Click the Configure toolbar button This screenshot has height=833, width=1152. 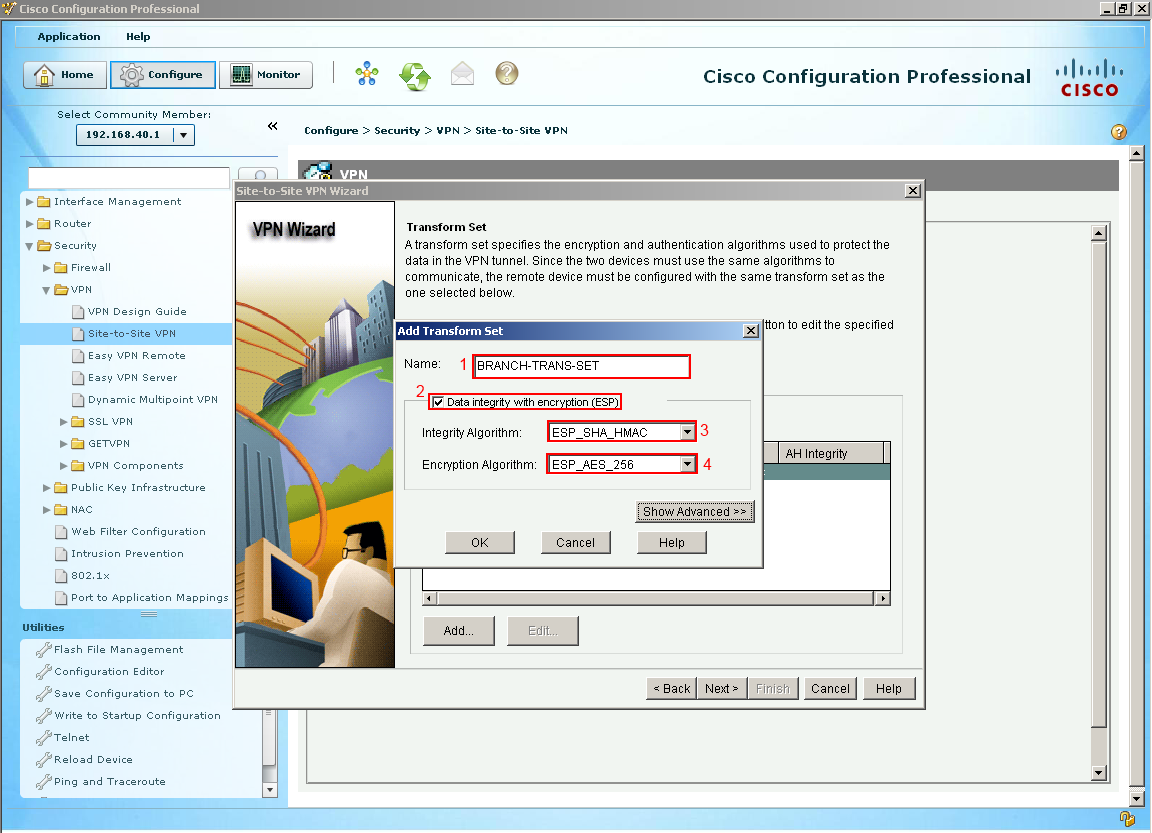[x=163, y=75]
